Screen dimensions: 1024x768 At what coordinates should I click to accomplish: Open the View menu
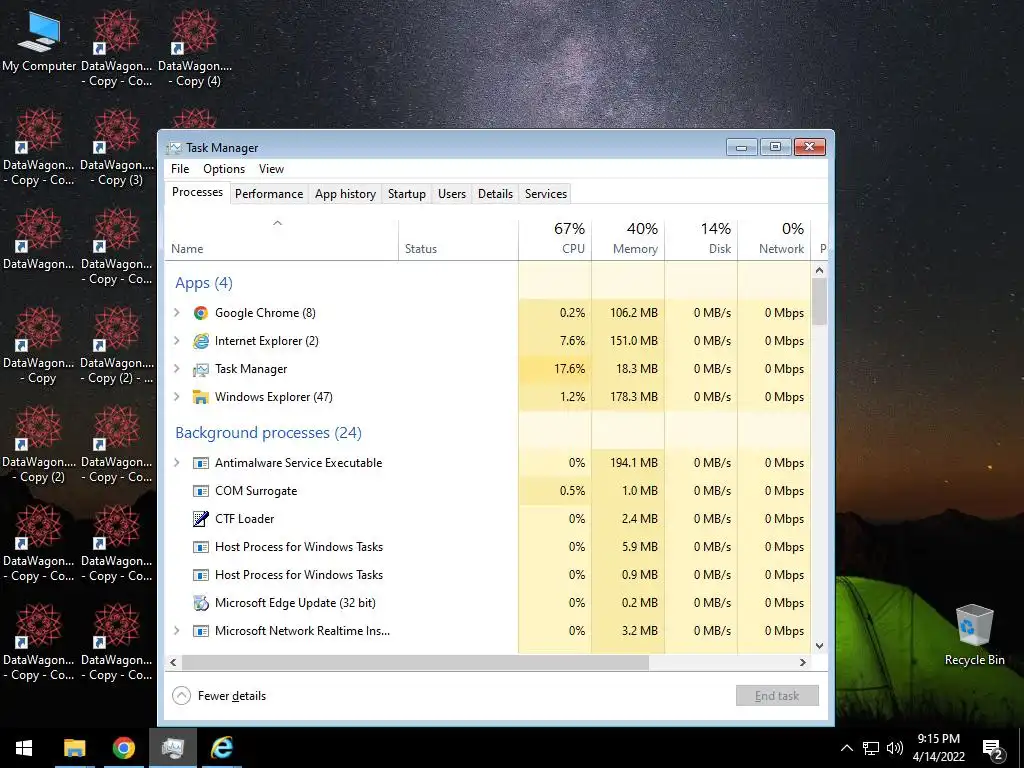click(271, 169)
